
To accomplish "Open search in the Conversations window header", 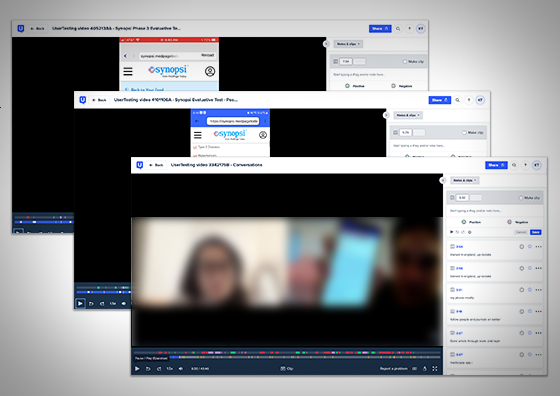I will (x=514, y=165).
